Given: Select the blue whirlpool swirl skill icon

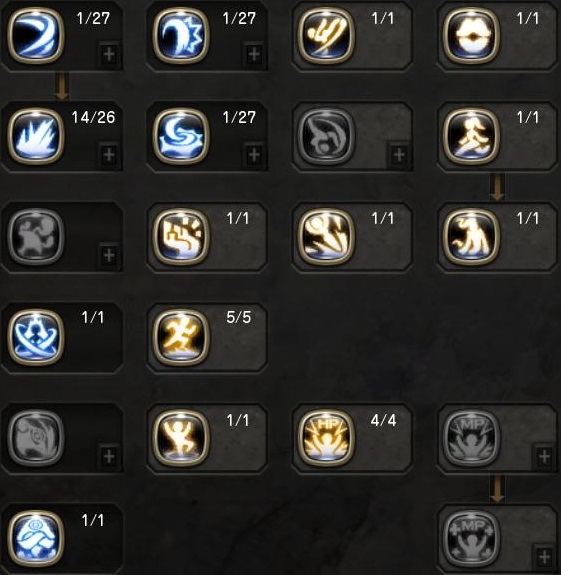Looking at the screenshot, I should 181,136.
